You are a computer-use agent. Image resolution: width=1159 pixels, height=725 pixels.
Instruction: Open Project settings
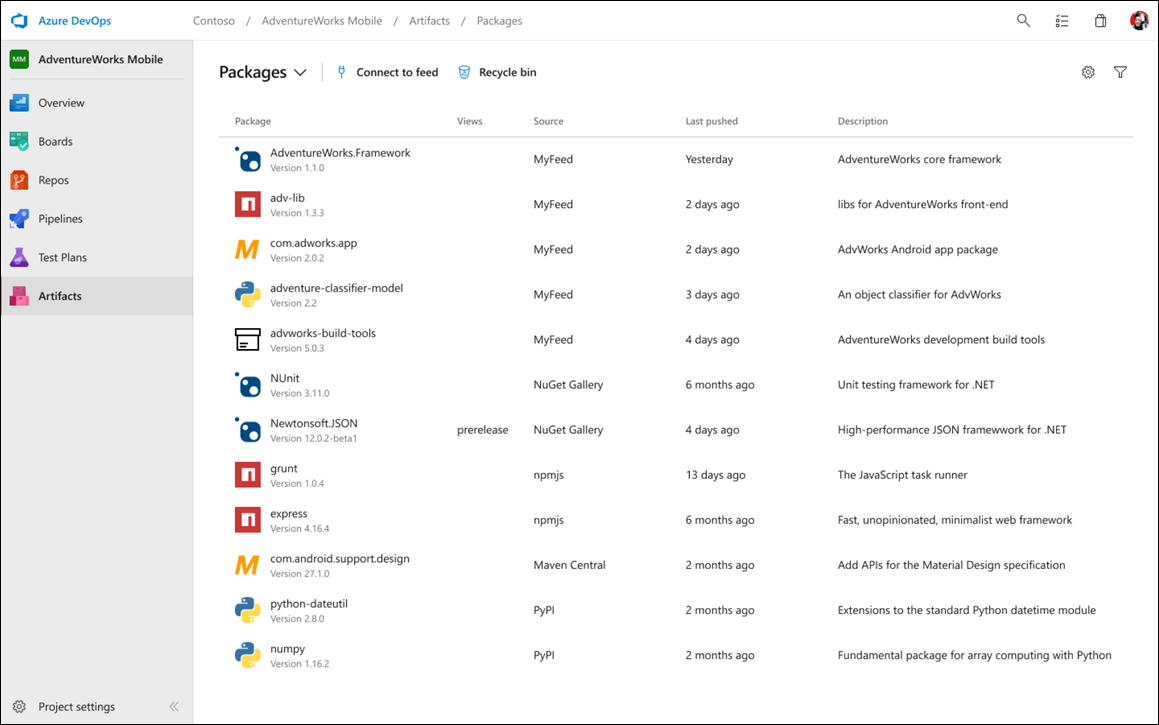tap(76, 706)
